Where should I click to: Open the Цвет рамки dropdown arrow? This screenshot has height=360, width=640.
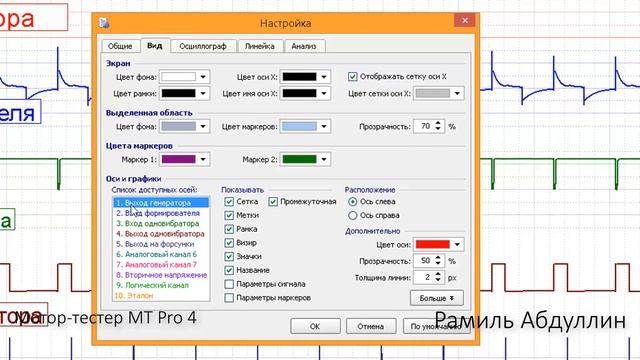coord(203,93)
